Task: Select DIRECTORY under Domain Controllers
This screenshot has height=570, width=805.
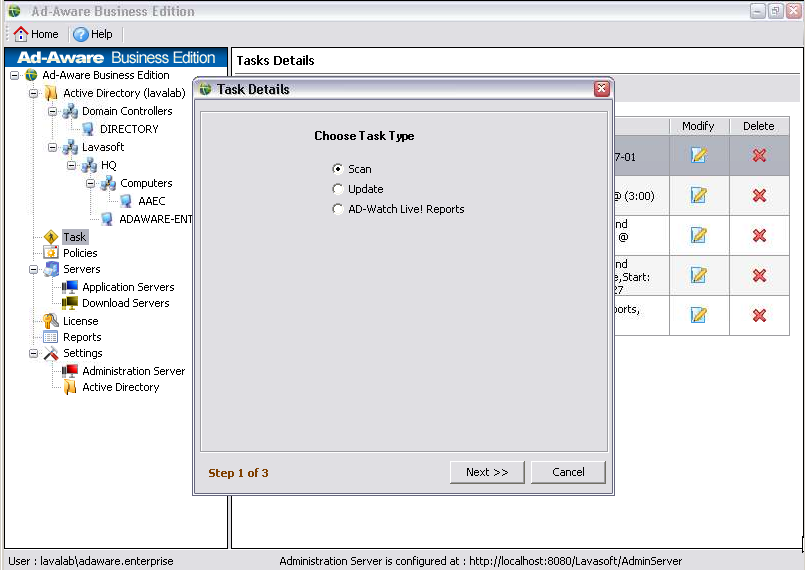Action: 129,129
